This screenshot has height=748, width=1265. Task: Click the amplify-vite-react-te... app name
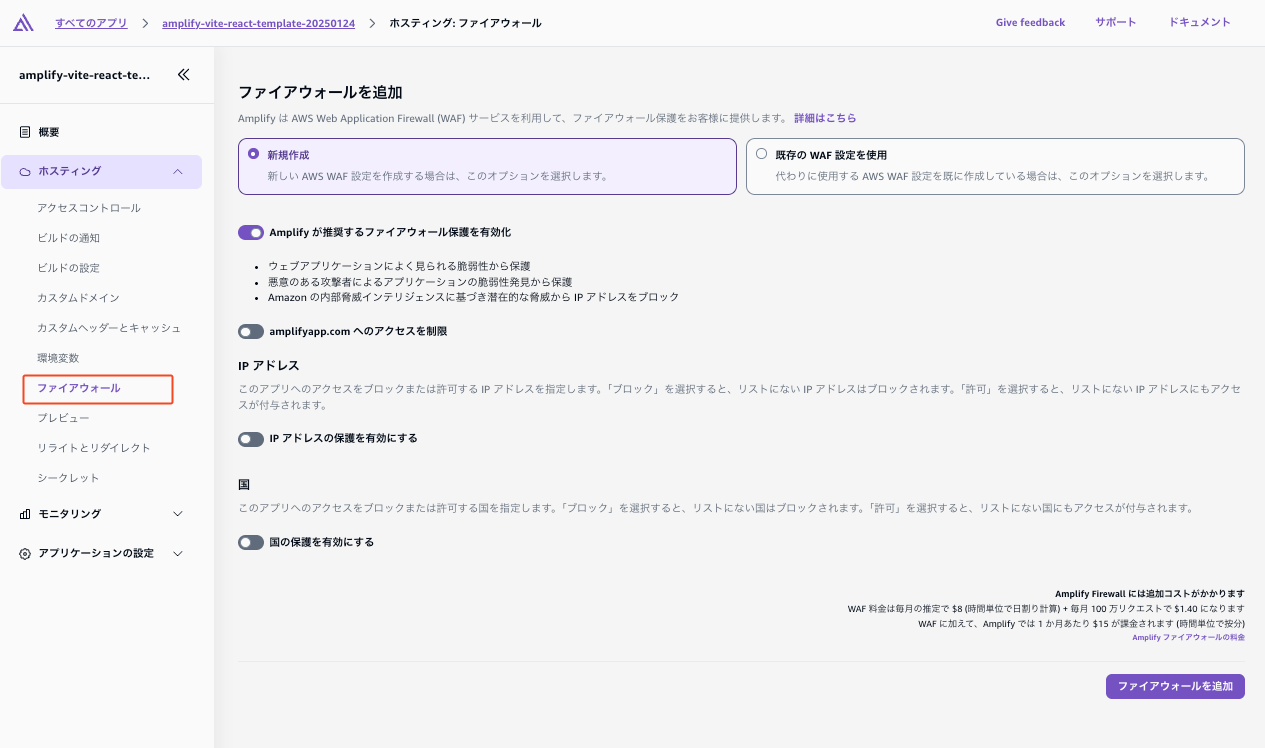[85, 75]
